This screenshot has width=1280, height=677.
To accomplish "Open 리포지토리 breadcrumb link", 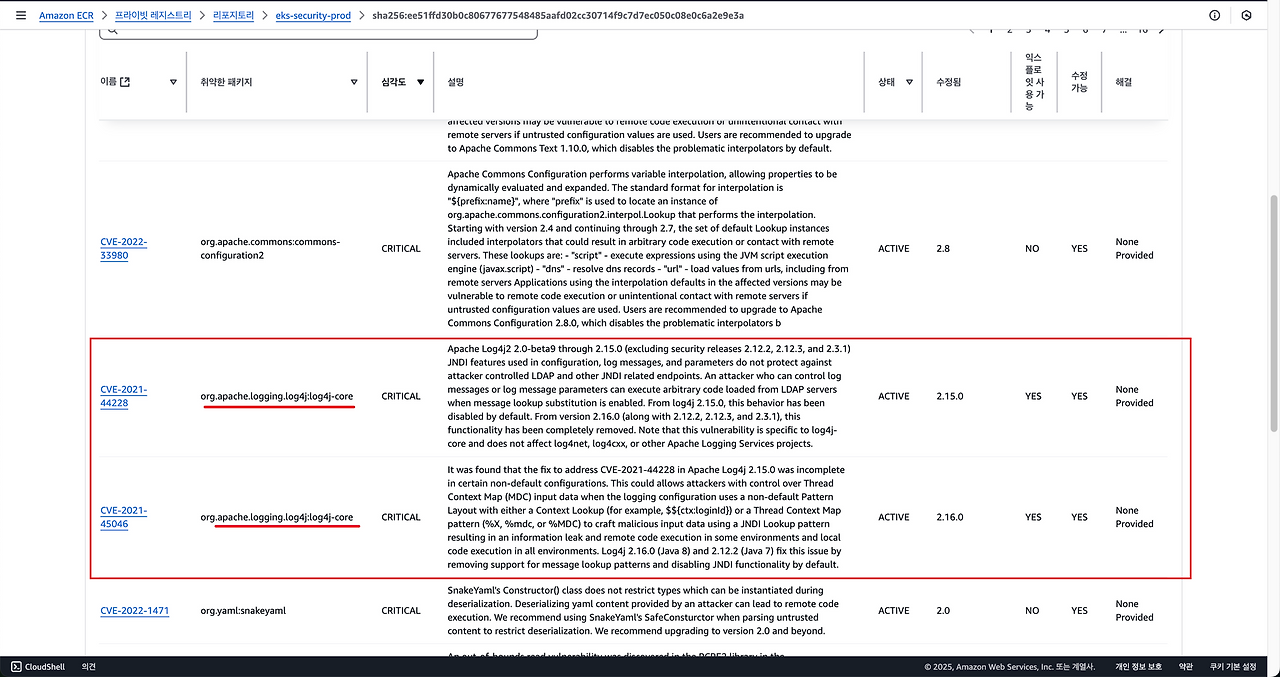I will tap(234, 16).
